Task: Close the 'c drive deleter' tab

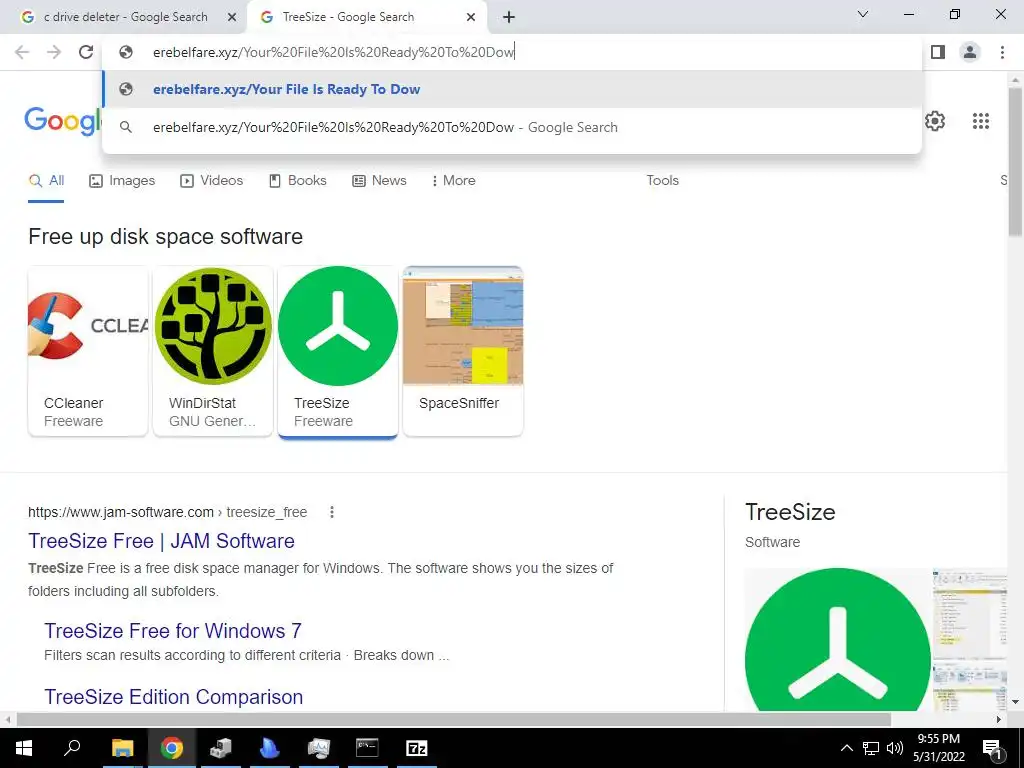Action: [x=232, y=17]
